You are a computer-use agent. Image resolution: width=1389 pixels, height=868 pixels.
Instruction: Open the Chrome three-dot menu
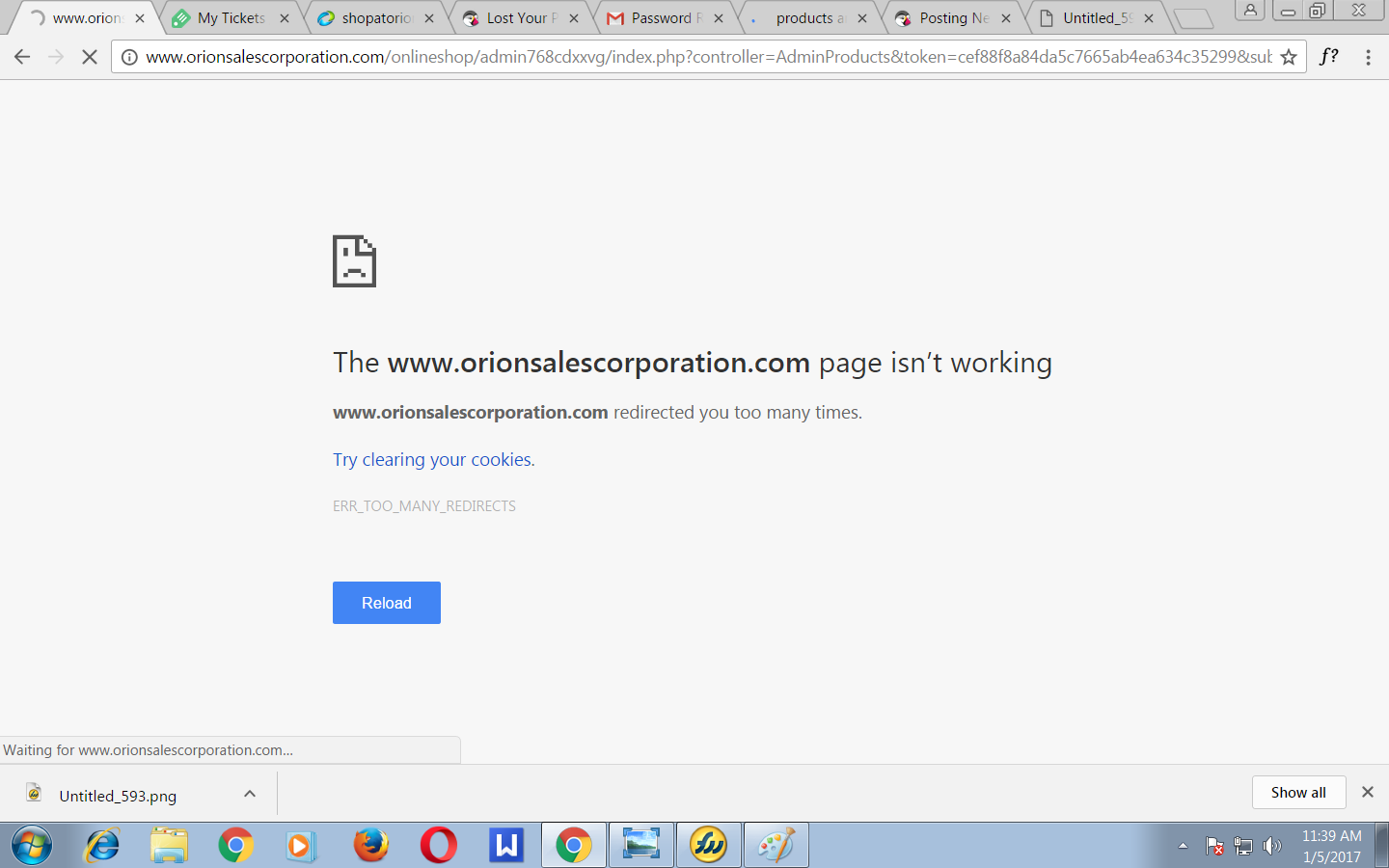point(1368,57)
